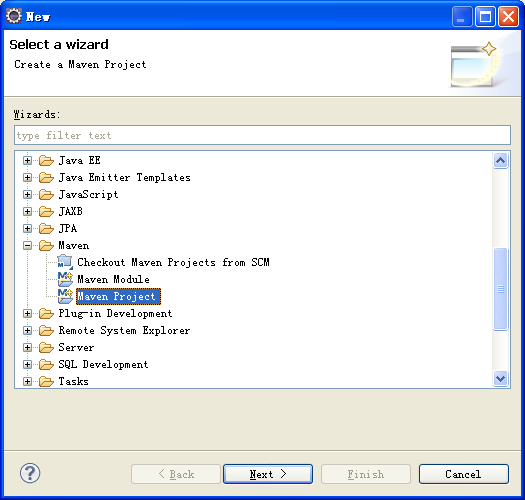
Task: Select the Server label
Action: pos(76,348)
